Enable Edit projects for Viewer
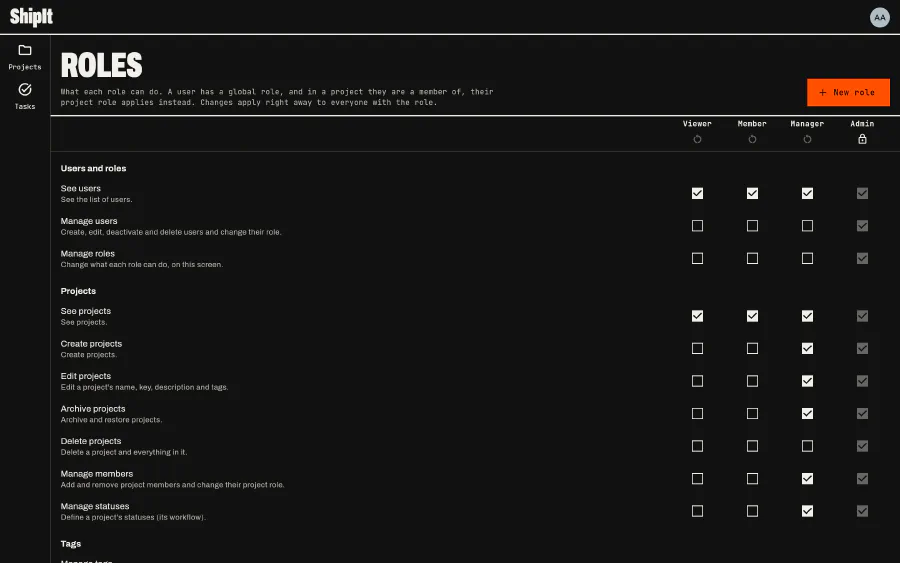 tap(697, 381)
